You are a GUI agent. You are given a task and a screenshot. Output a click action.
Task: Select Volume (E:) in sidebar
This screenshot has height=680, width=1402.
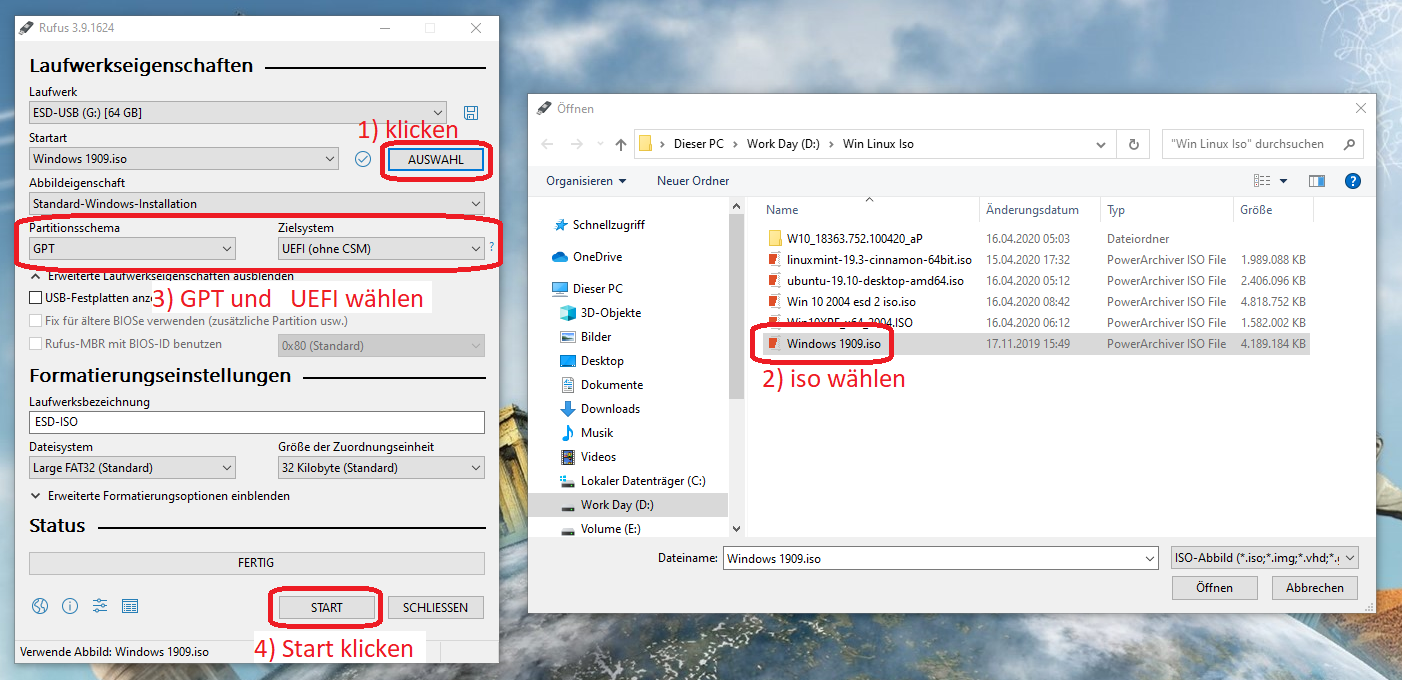(611, 529)
